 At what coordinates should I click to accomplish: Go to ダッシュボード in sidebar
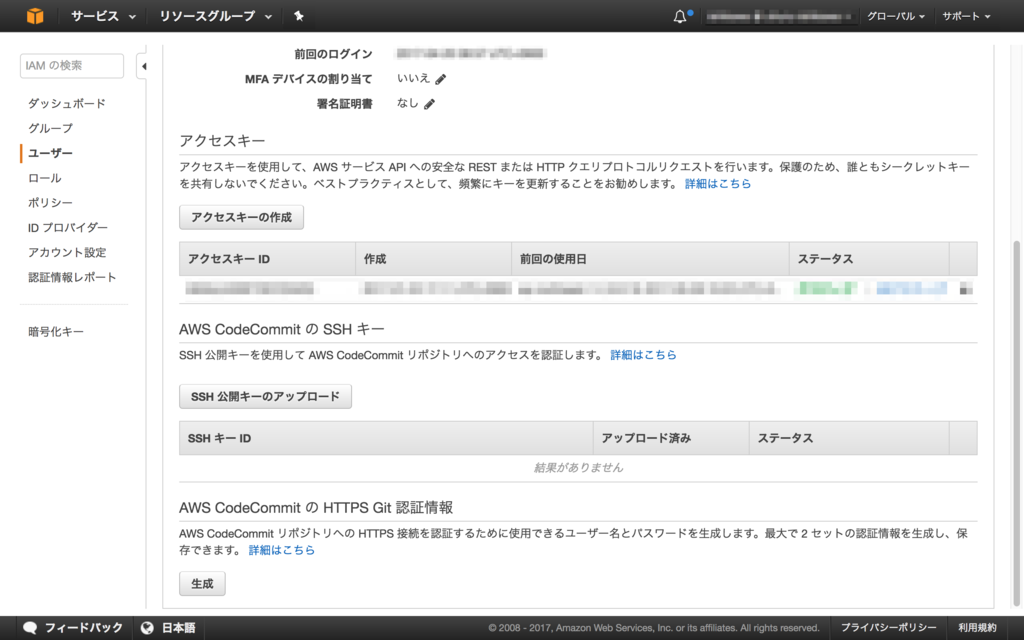pyautogui.click(x=67, y=103)
